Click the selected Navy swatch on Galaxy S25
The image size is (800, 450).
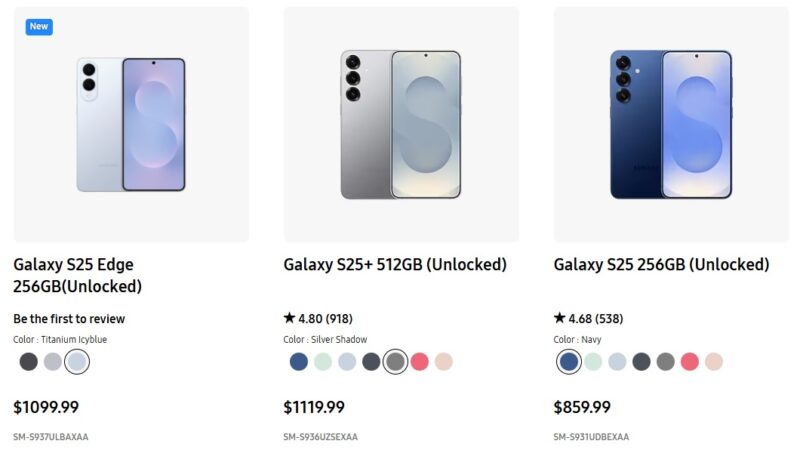[x=569, y=362]
